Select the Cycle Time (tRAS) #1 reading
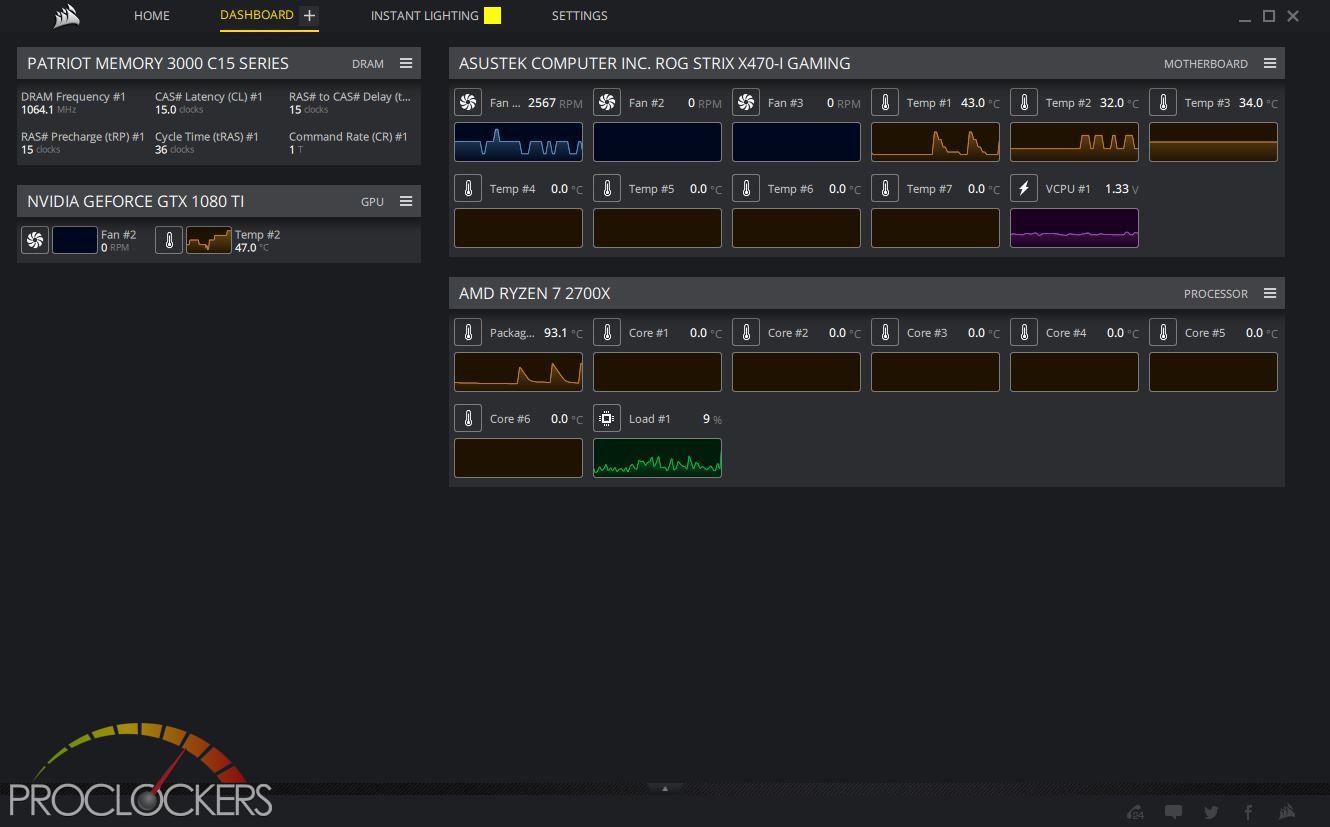Image resolution: width=1330 pixels, height=827 pixels. (x=207, y=143)
